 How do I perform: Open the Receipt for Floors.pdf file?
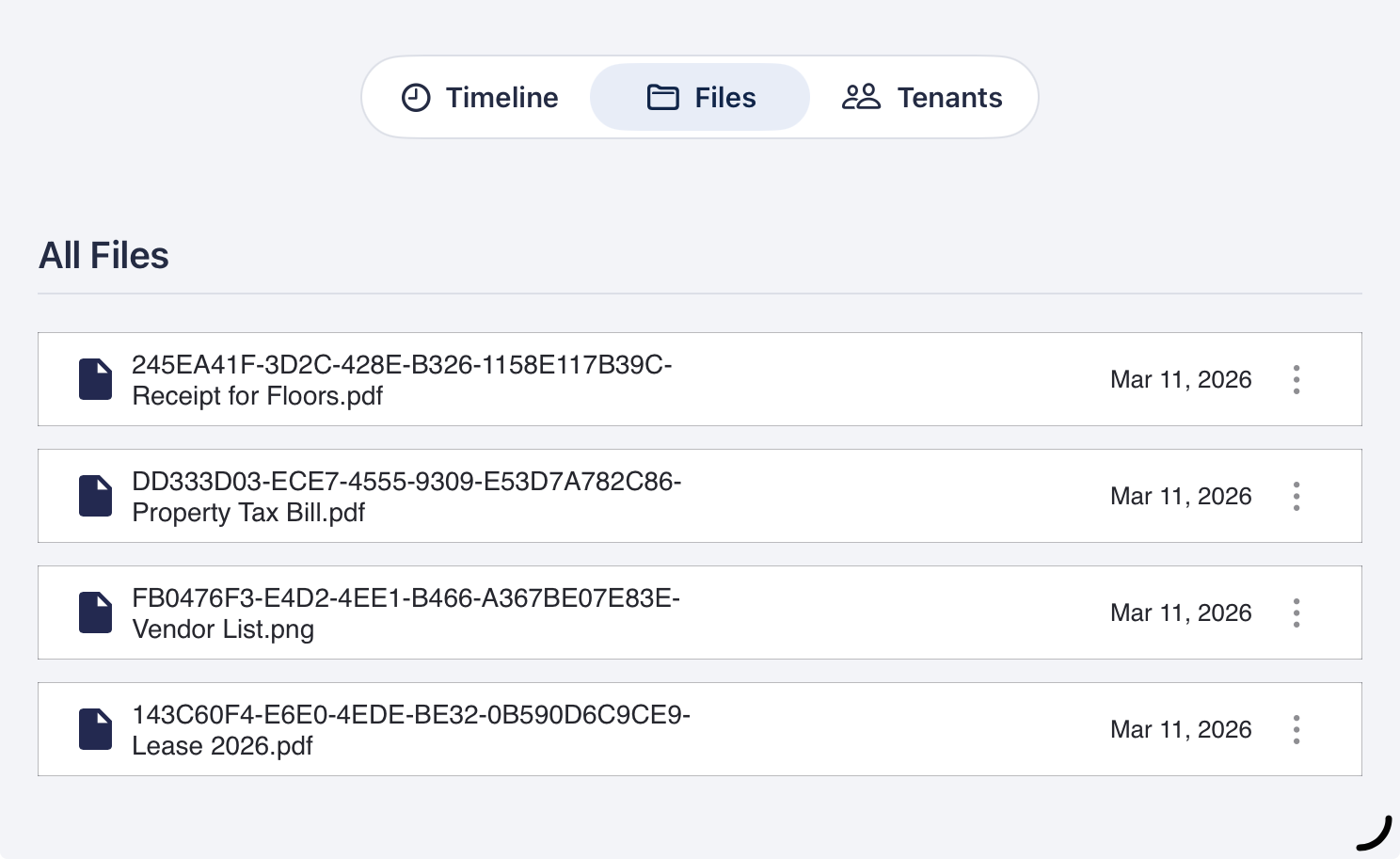[x=402, y=380]
